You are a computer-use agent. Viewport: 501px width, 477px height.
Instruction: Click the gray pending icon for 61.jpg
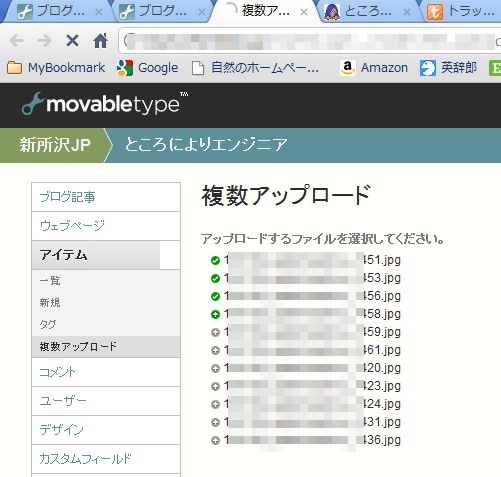pyautogui.click(x=215, y=350)
